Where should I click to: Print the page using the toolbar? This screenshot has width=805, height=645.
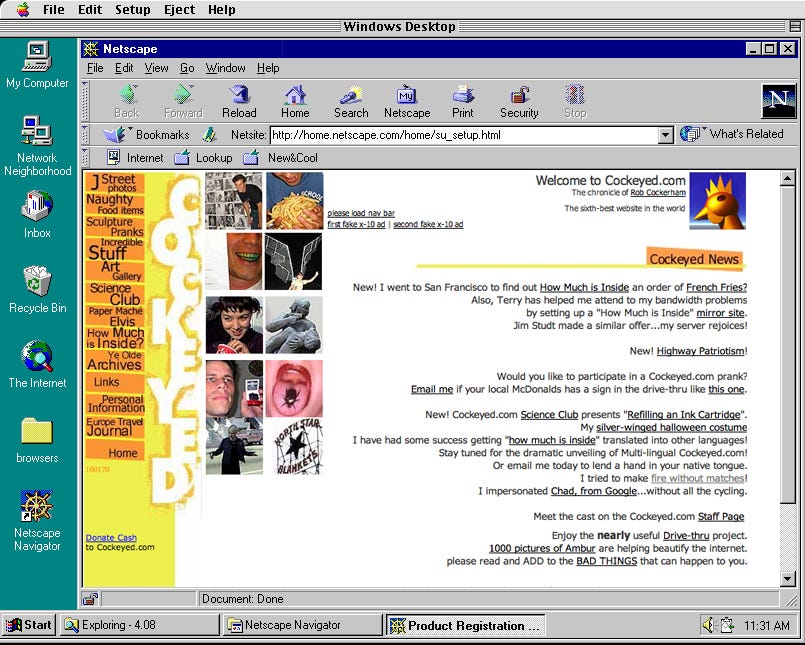(x=463, y=101)
